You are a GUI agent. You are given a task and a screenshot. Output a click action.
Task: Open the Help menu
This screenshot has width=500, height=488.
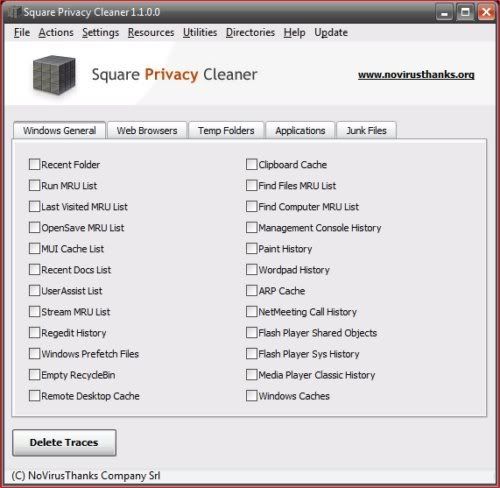295,33
